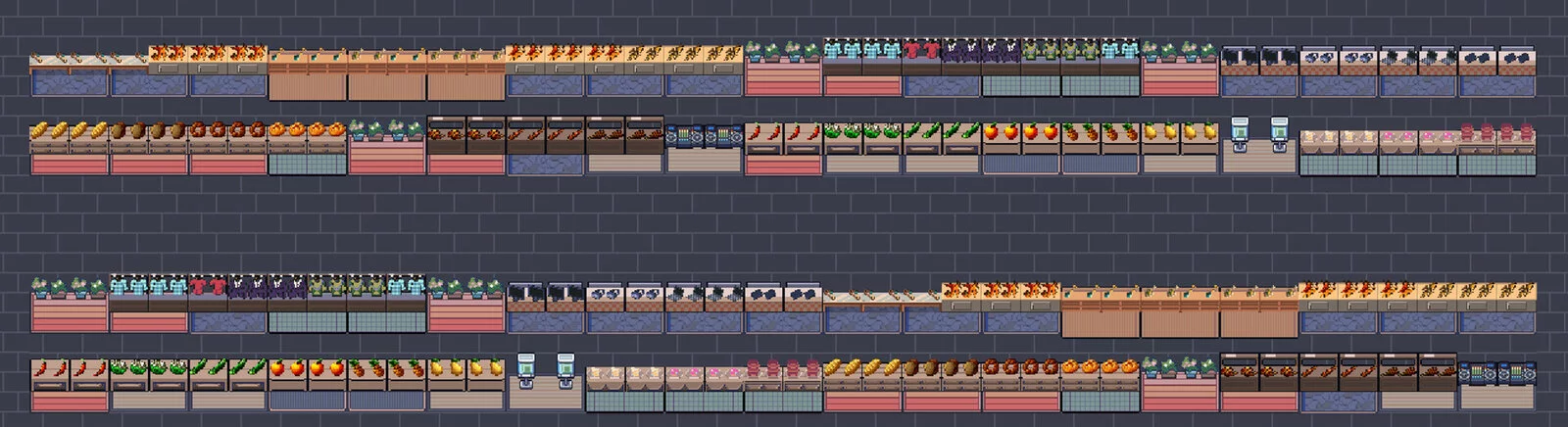This screenshot has width=1568, height=427.
Task: Choose the lemon stall in the upper block
Action: pyautogui.click(x=1180, y=148)
